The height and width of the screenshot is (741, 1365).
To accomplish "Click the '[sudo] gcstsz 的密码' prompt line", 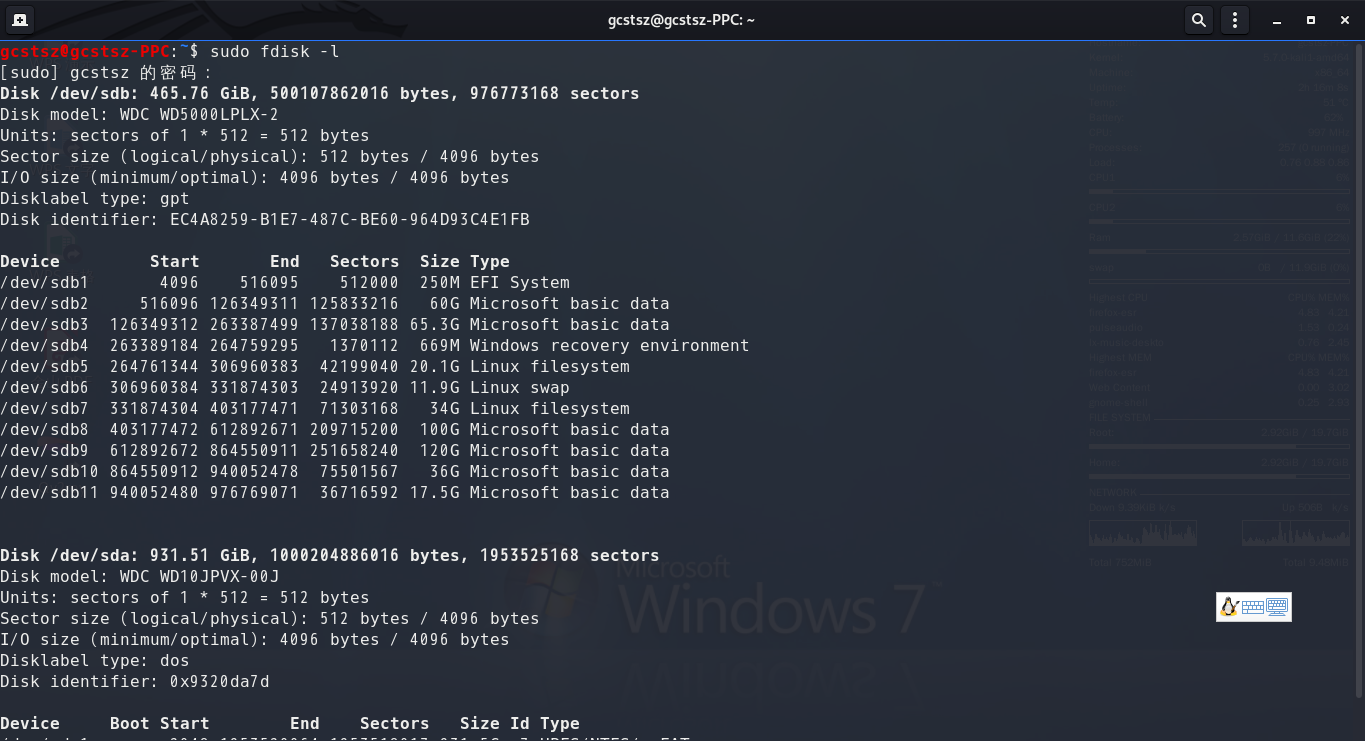I will [107, 72].
